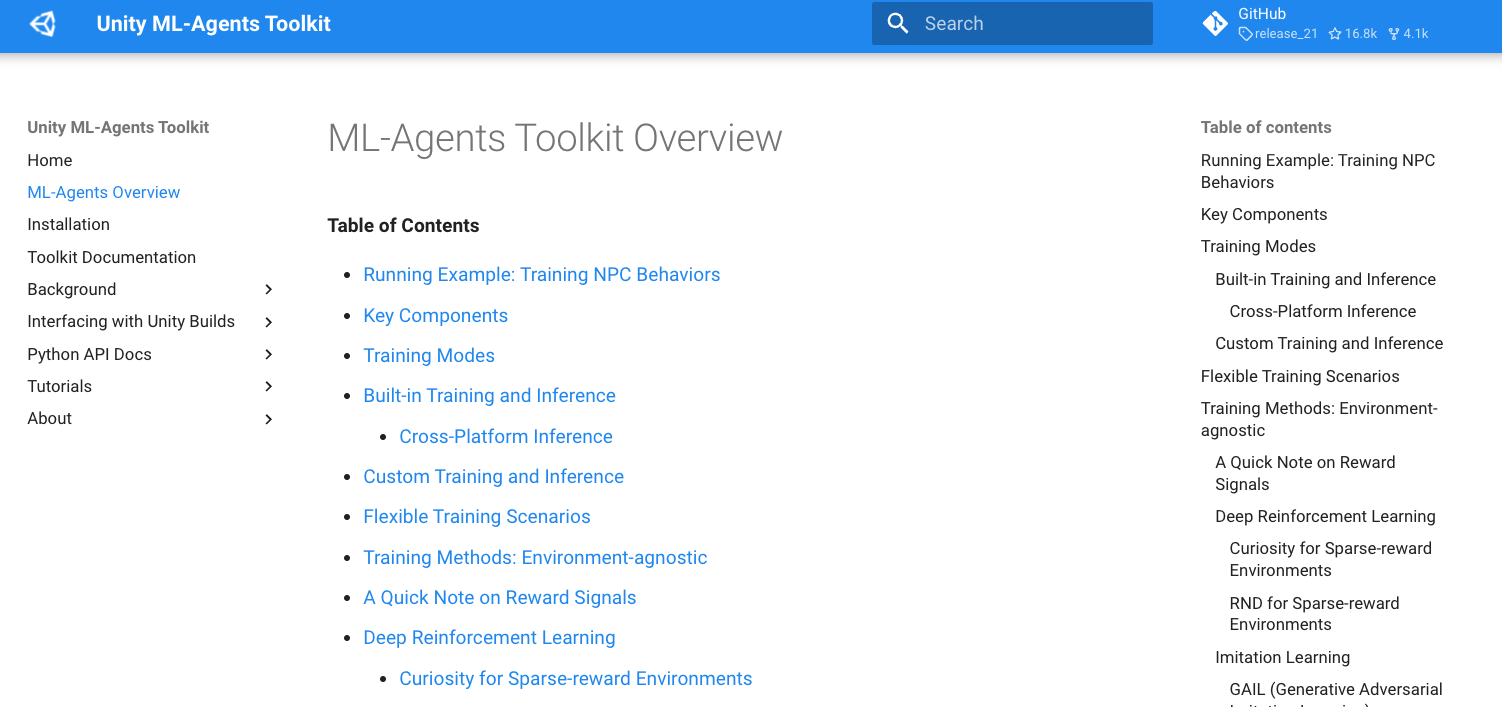
Task: Click Unity ML-Agents Toolkit header title
Action: (x=213, y=24)
